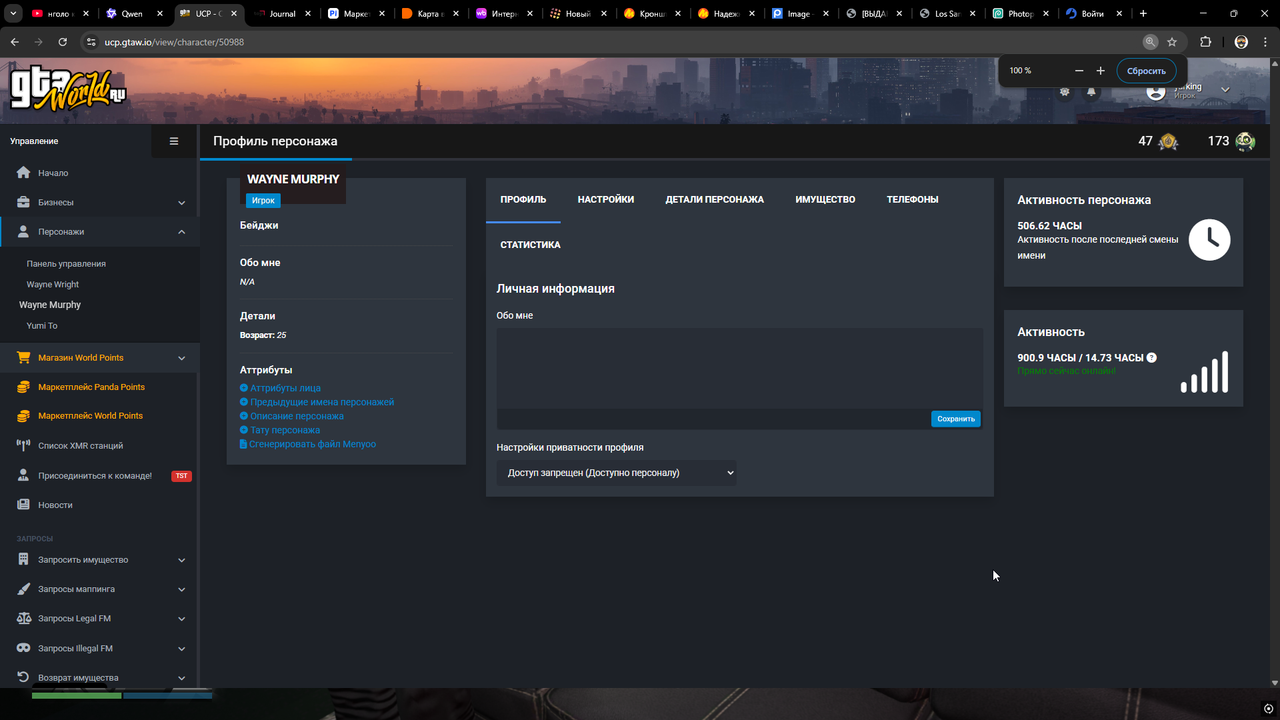Switch to the ПРОФИЛЬ tab
The width and height of the screenshot is (1280, 720).
[x=523, y=200]
